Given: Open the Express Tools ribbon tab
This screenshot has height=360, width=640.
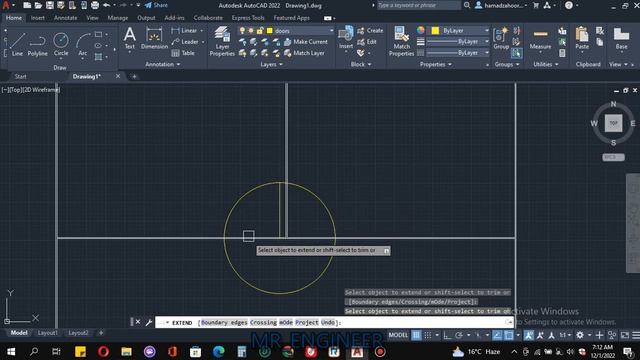Looking at the screenshot, I should coord(248,18).
